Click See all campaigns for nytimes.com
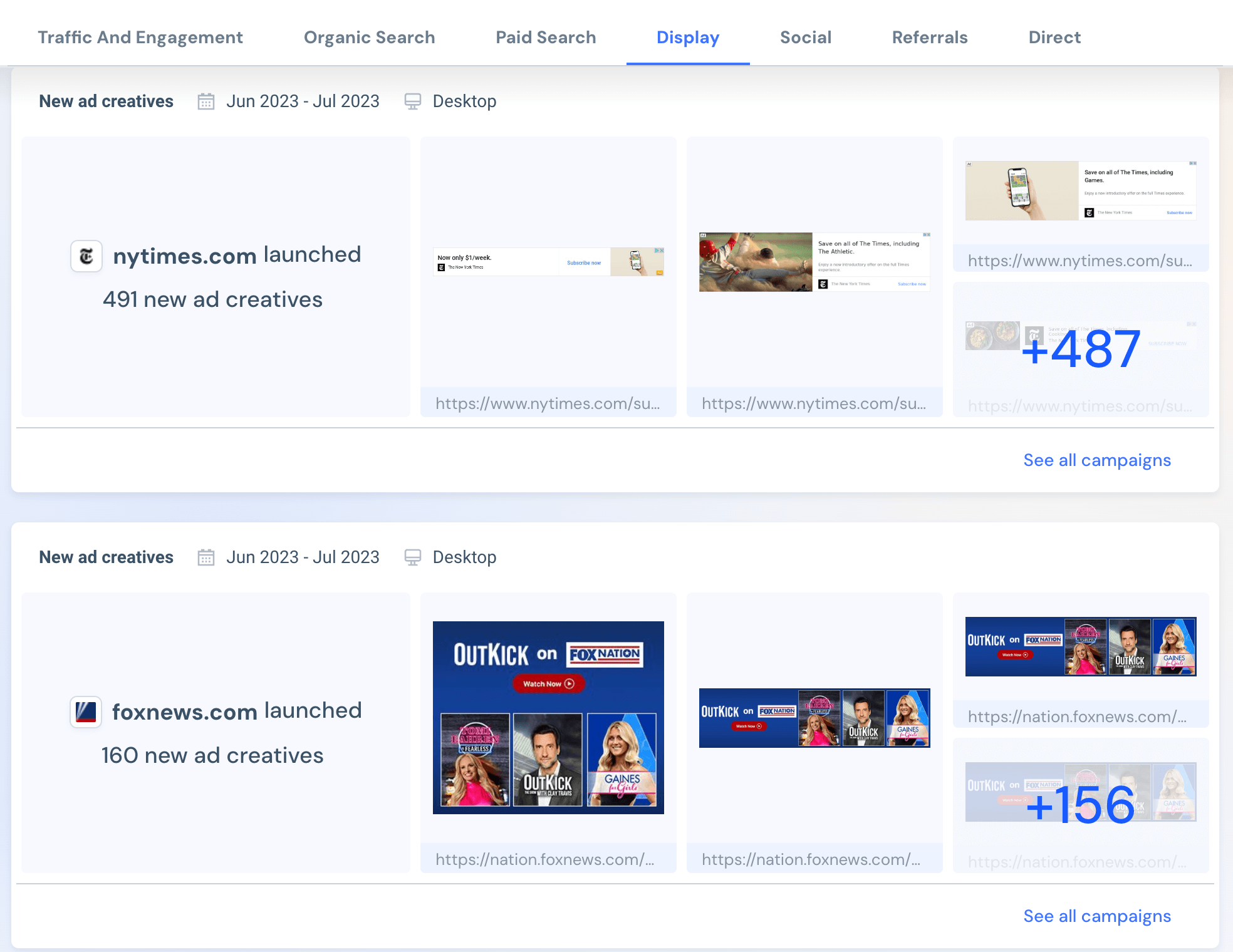Image resolution: width=1233 pixels, height=952 pixels. coord(1096,460)
